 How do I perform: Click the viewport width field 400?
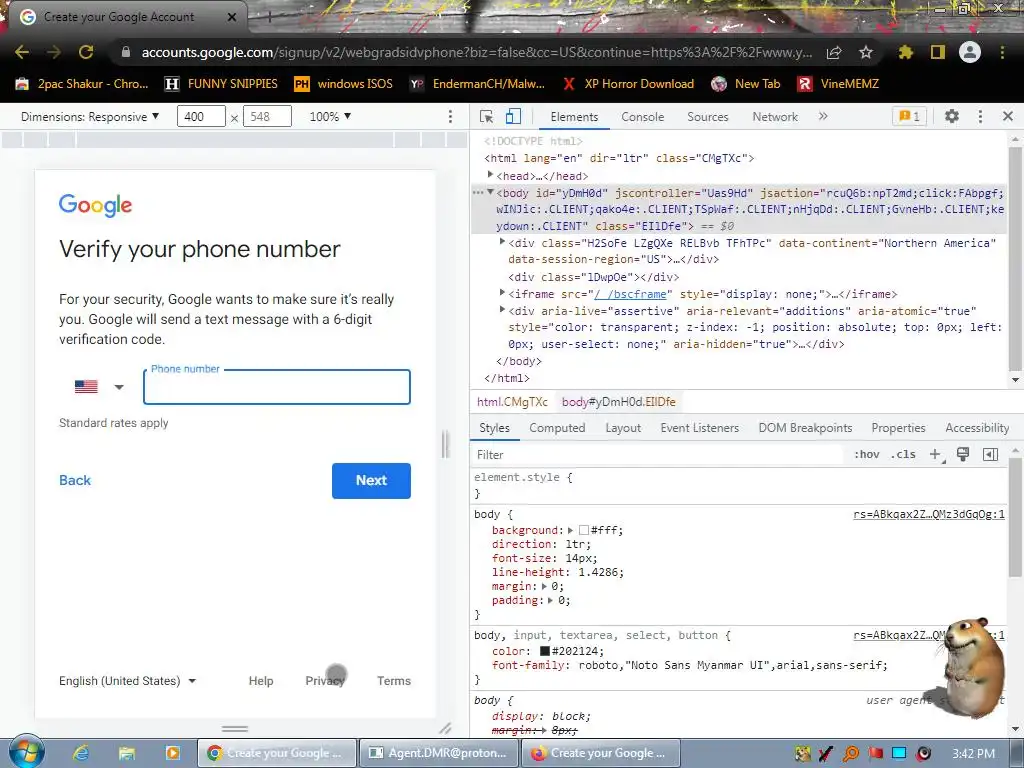[x=201, y=116]
